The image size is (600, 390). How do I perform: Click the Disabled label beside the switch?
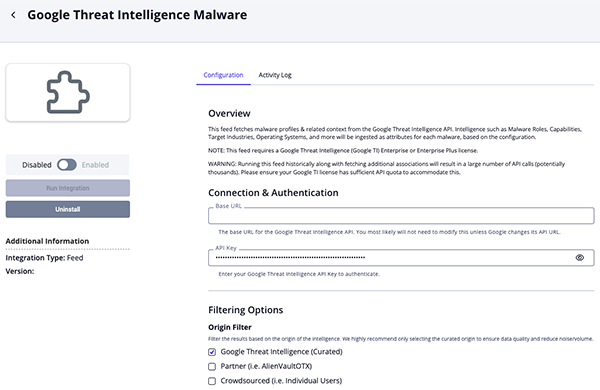click(x=37, y=165)
